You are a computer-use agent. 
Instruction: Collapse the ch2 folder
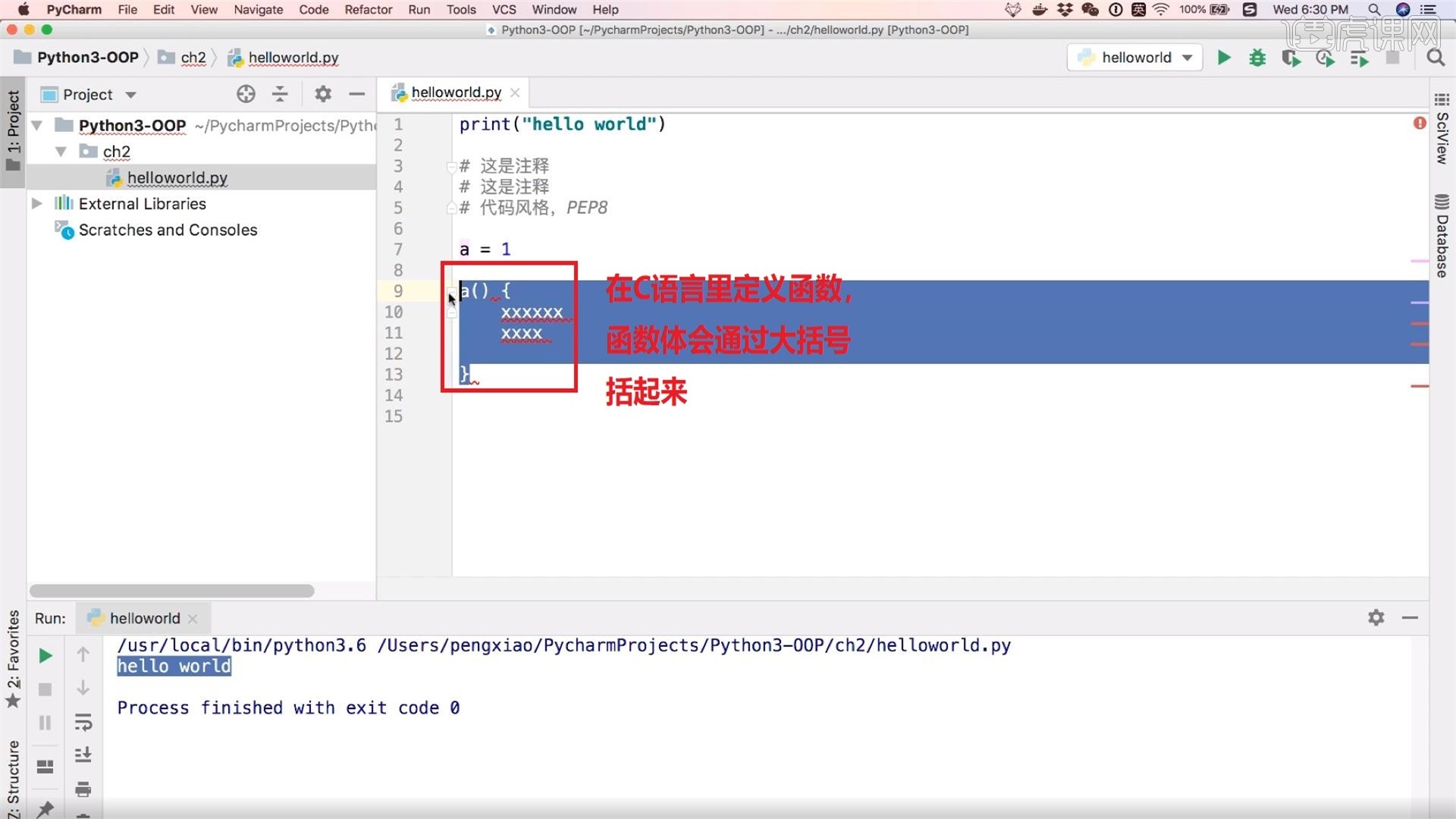(x=61, y=151)
